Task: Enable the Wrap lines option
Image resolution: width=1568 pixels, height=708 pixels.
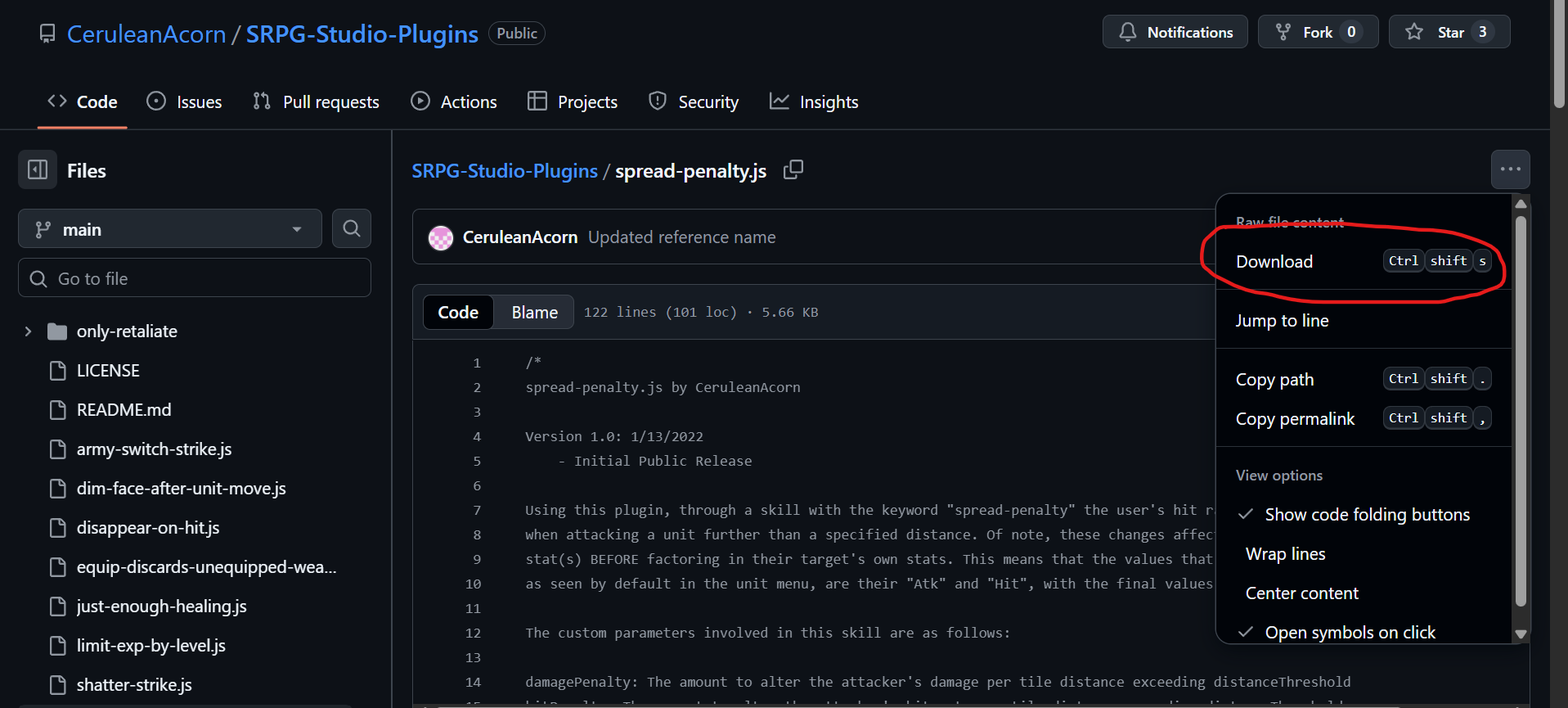Action: click(1285, 554)
